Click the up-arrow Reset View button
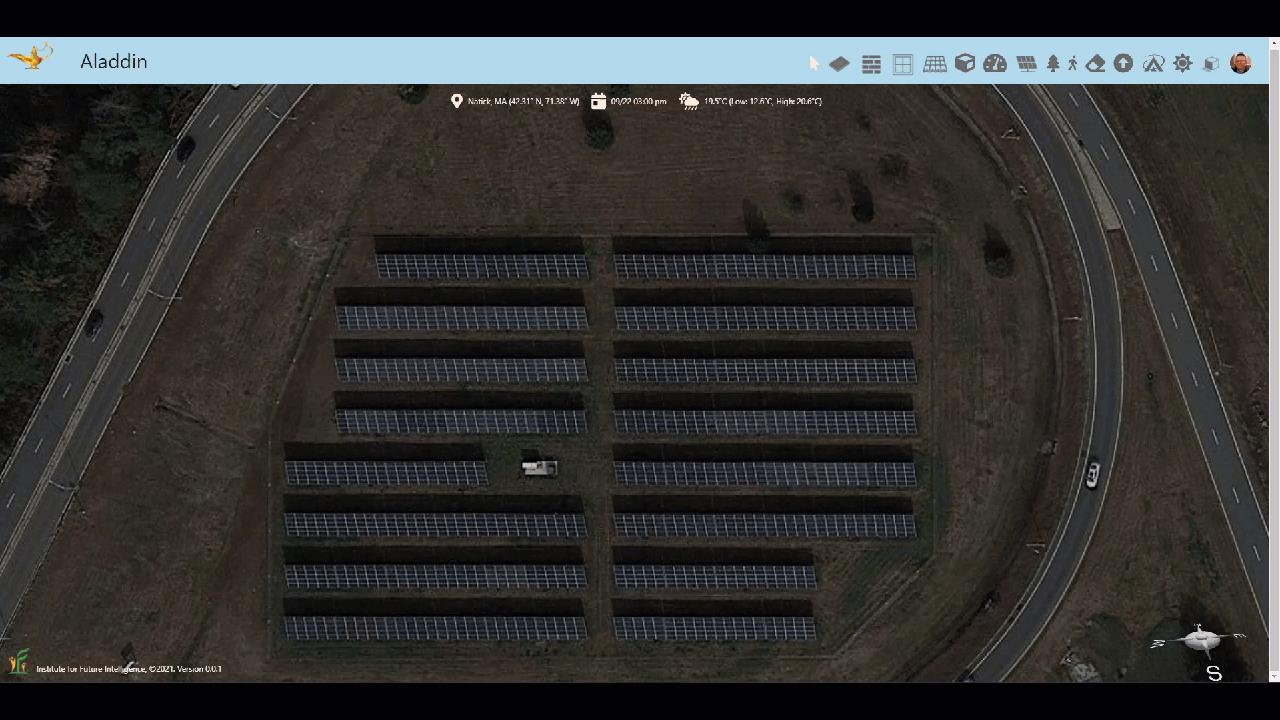Viewport: 1280px width, 720px height. point(1123,64)
